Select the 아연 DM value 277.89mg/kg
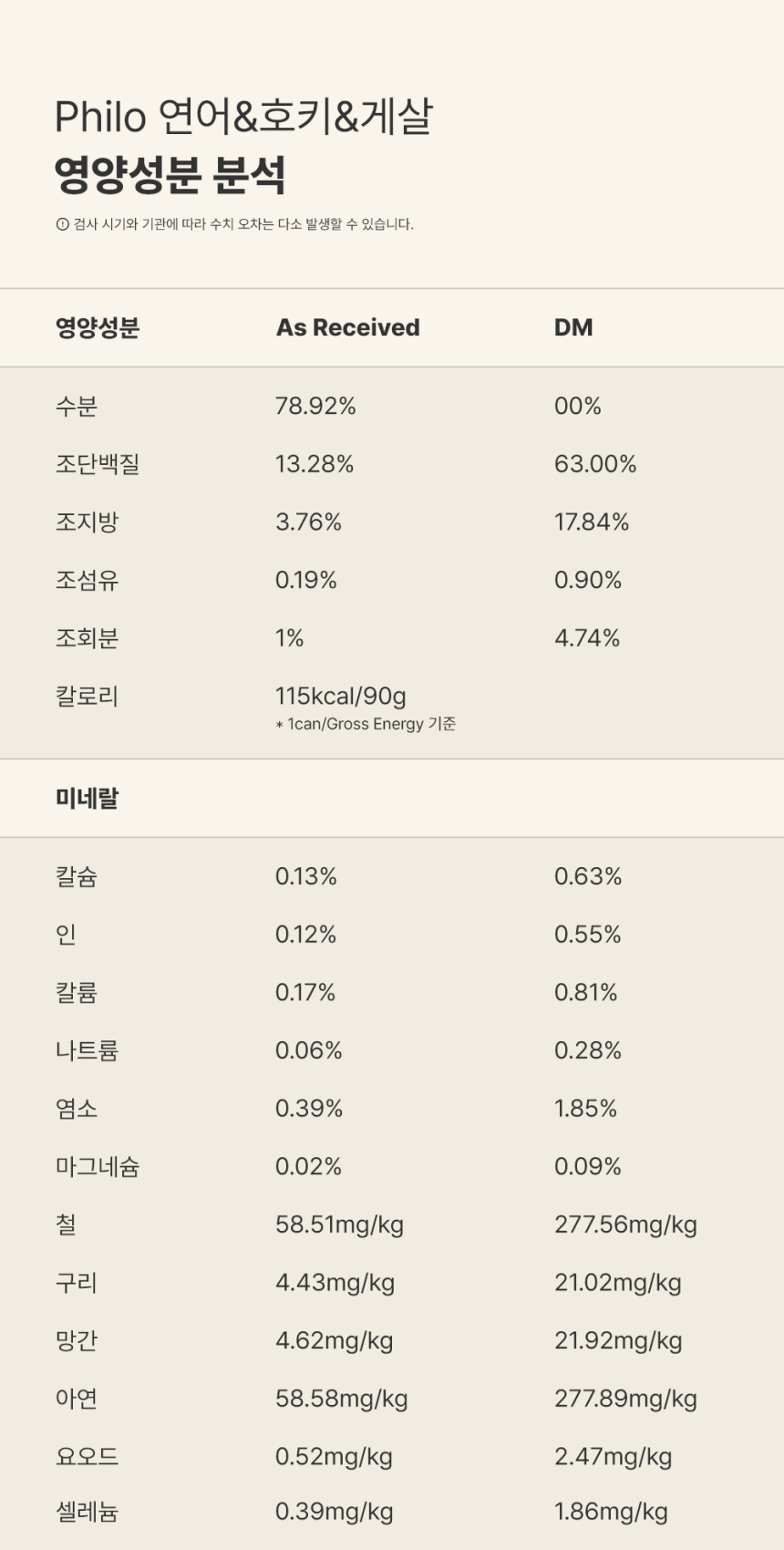The height and width of the screenshot is (1550, 784). [x=625, y=1399]
